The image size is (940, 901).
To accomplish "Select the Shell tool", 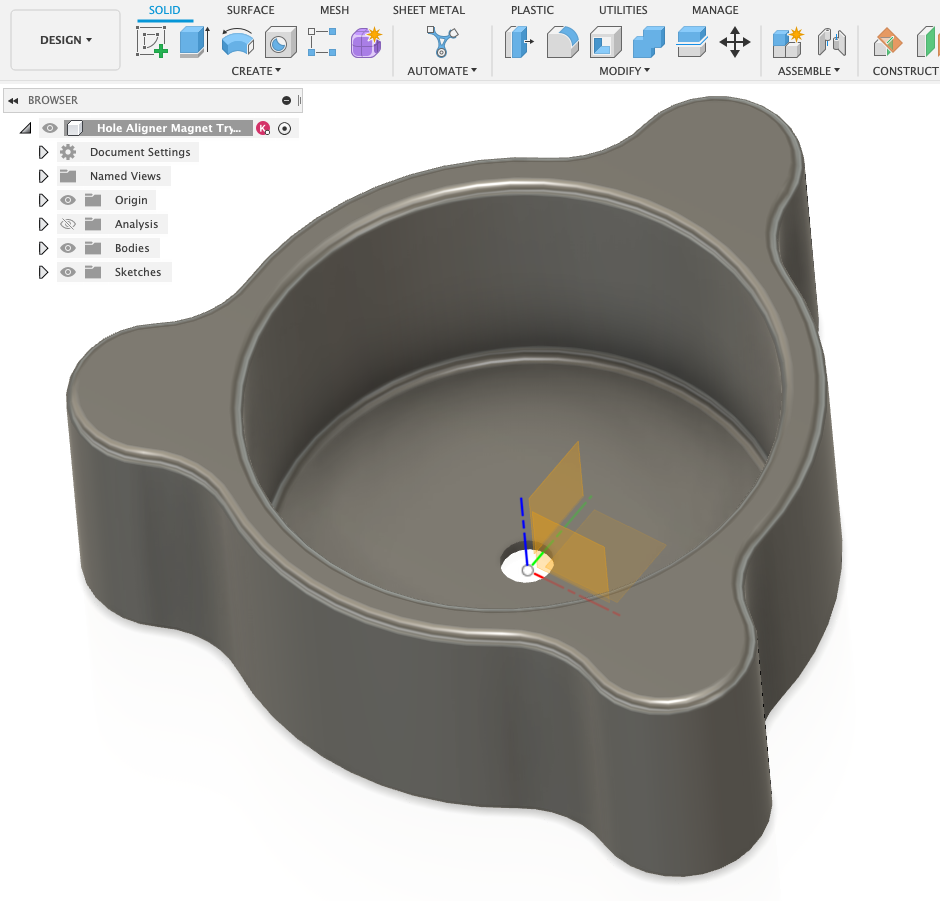I will (605, 42).
